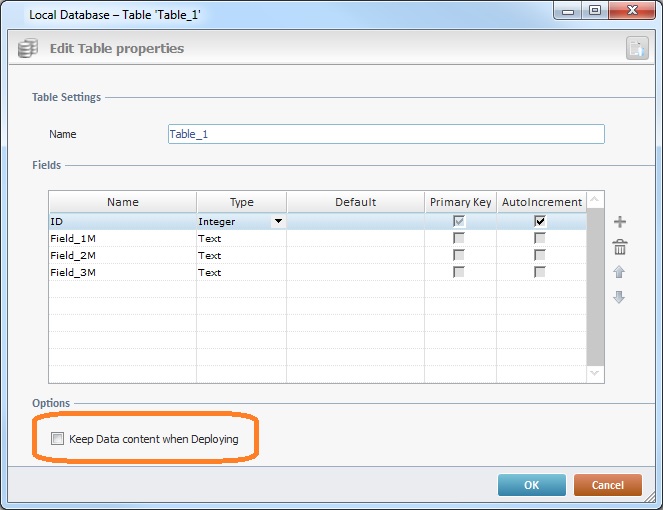Click the delete field trash icon

(619, 247)
